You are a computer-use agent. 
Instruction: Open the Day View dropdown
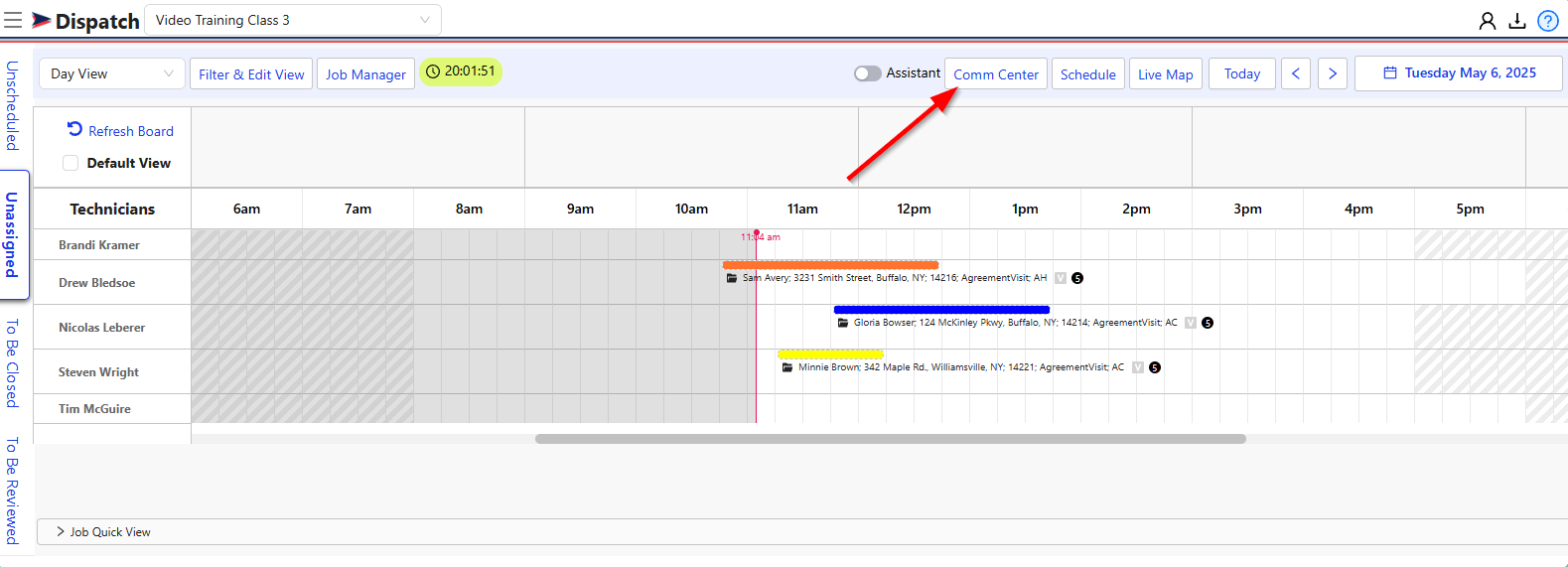[x=112, y=73]
